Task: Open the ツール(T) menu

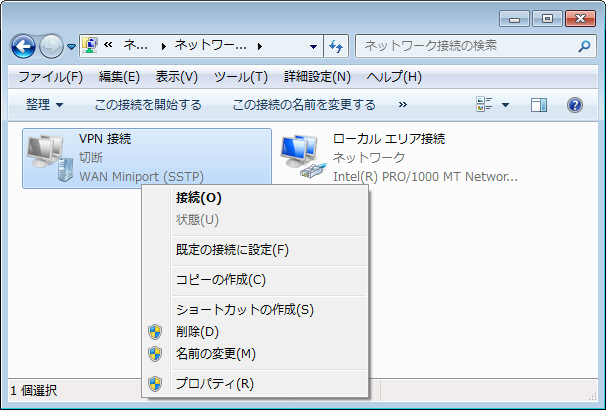Action: point(241,77)
